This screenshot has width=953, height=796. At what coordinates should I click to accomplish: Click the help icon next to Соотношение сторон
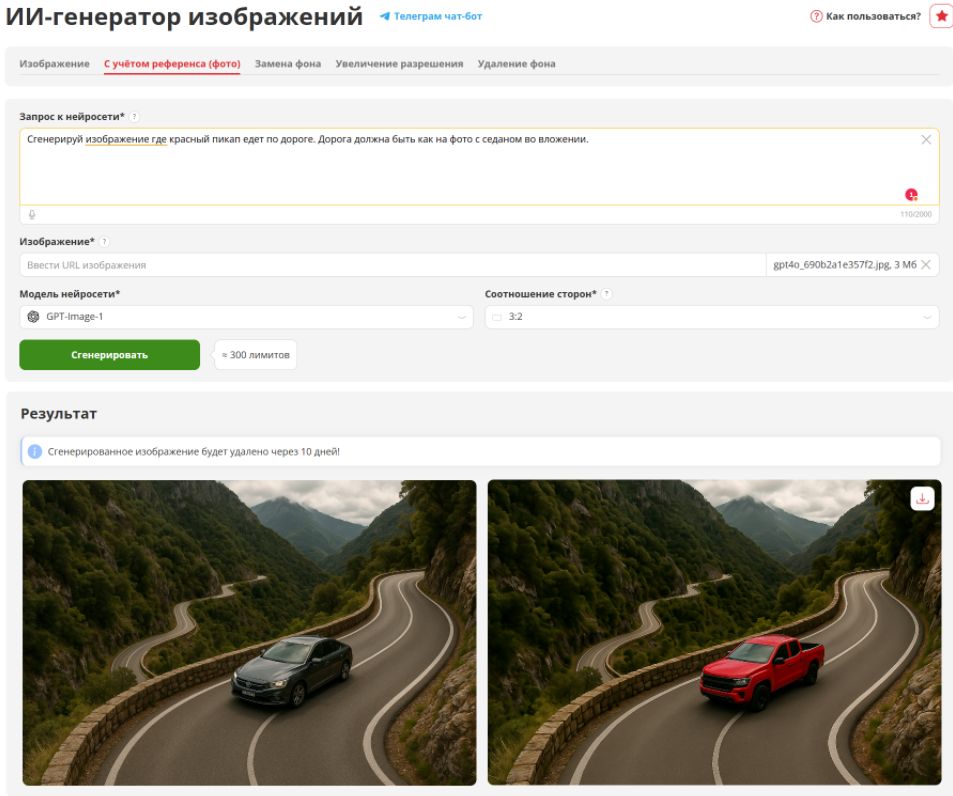coord(606,294)
